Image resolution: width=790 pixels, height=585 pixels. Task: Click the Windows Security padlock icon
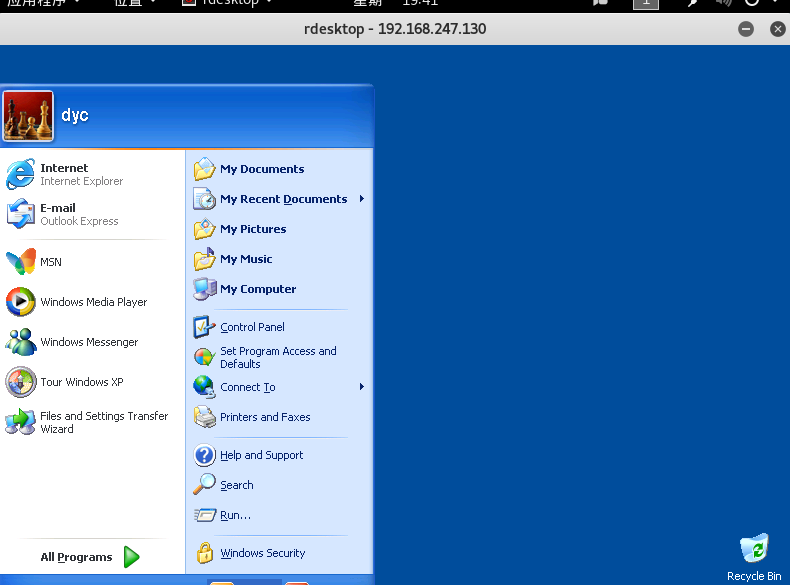pos(205,553)
